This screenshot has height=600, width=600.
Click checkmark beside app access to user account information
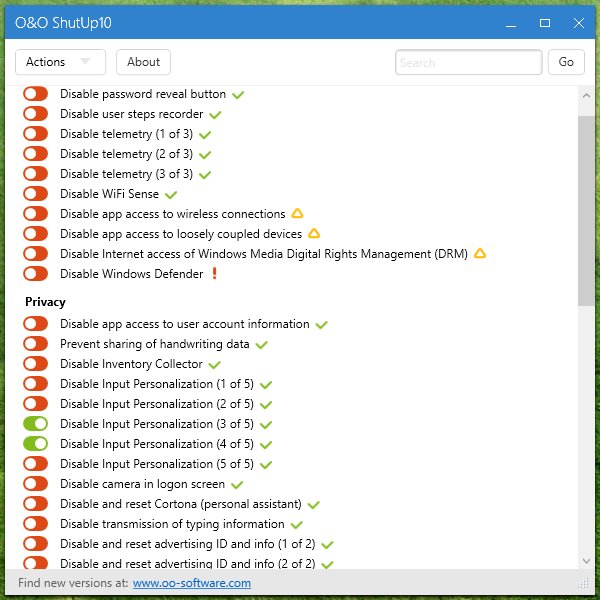coord(321,325)
